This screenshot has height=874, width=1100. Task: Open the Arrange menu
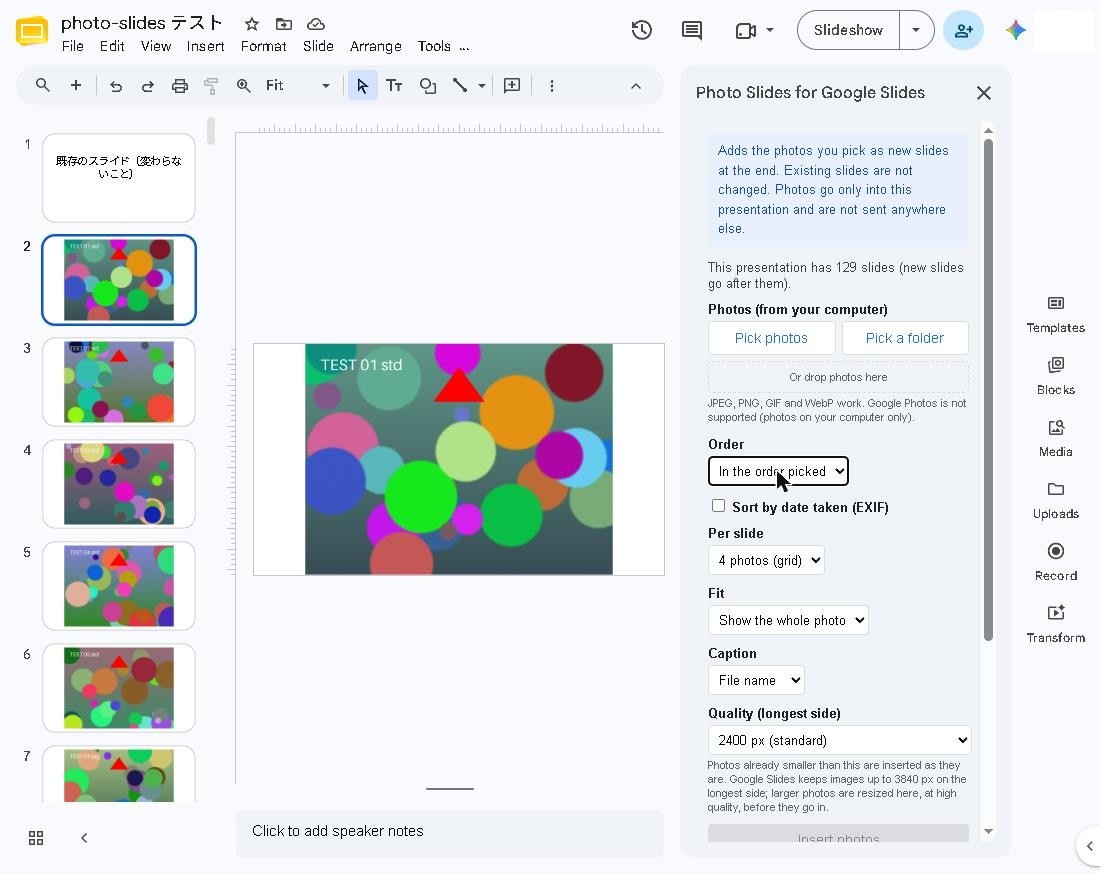(x=375, y=46)
